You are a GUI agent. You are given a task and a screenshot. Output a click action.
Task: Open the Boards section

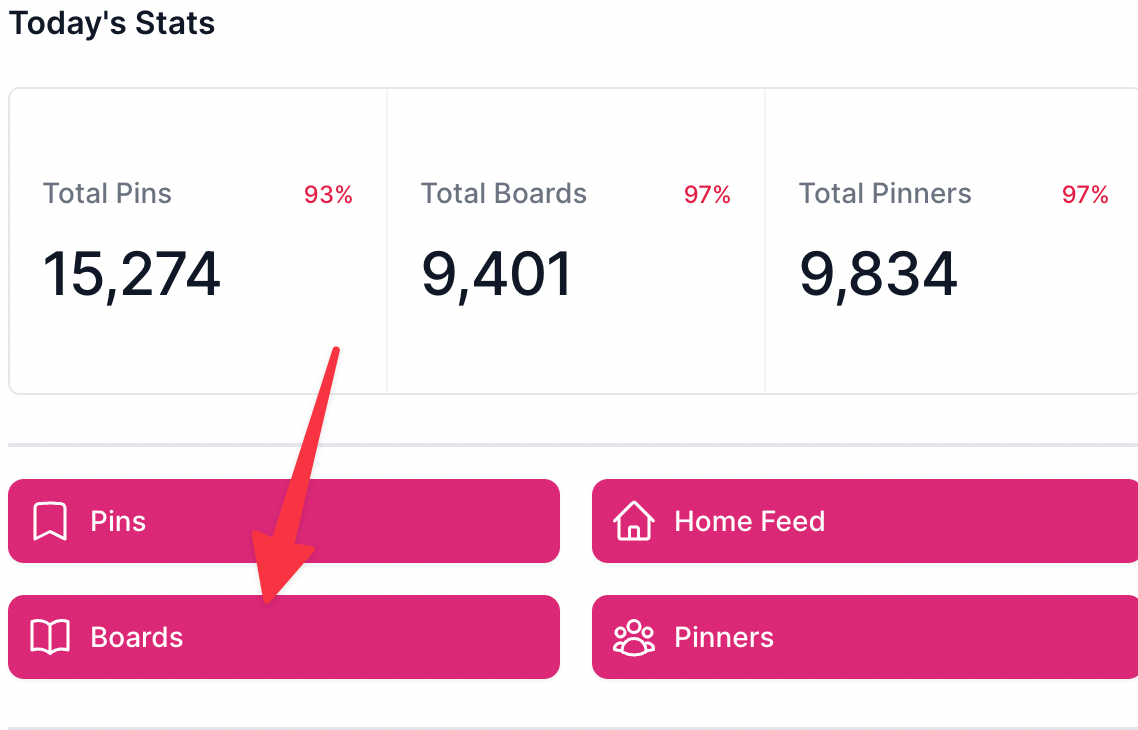tap(284, 637)
